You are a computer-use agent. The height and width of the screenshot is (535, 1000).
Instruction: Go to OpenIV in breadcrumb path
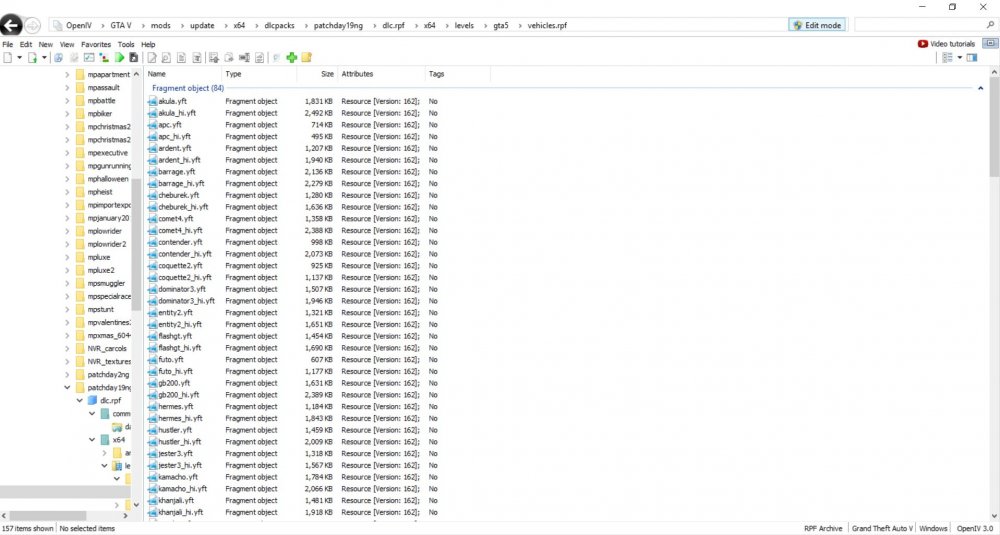[x=79, y=26]
